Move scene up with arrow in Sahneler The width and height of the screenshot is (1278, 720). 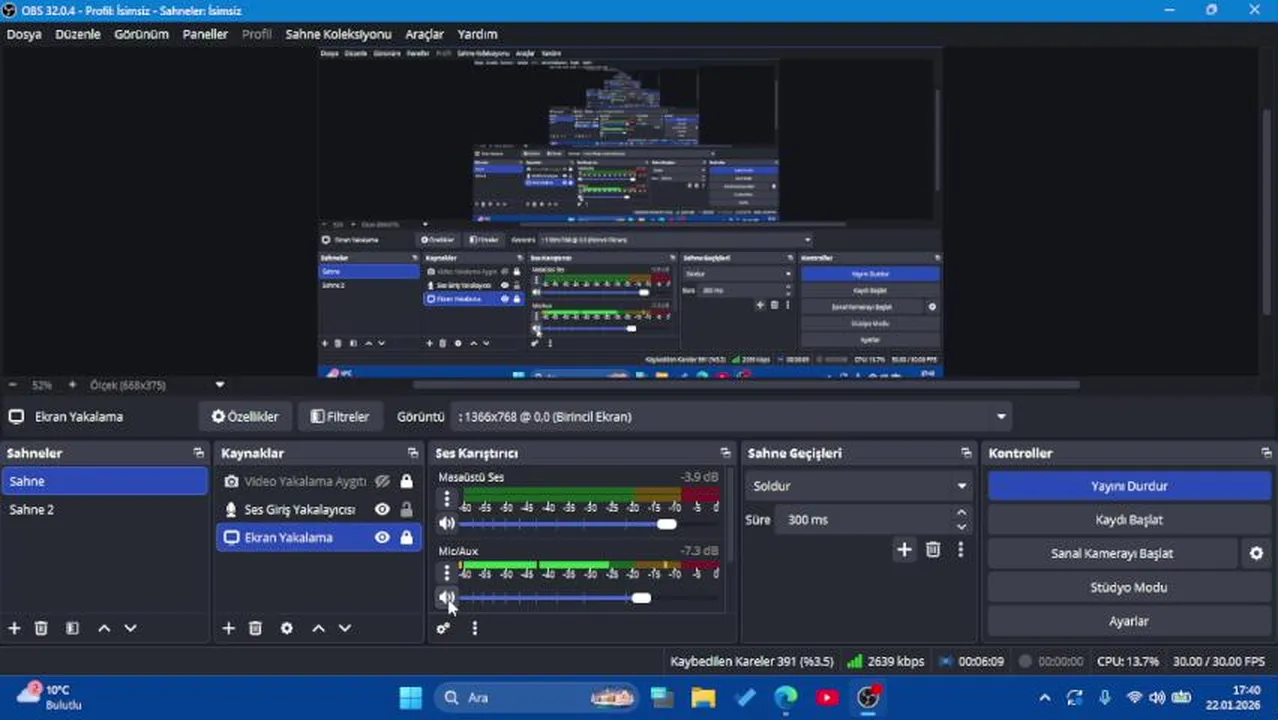pos(104,628)
